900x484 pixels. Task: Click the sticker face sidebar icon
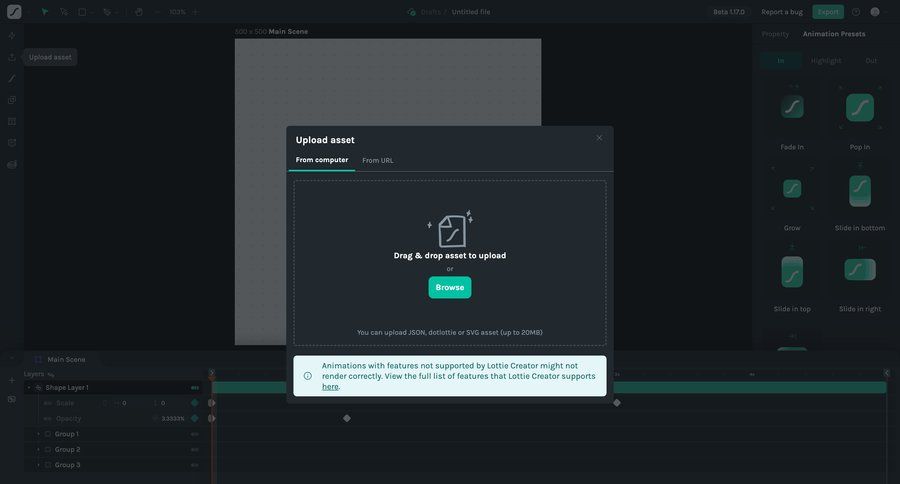[x=11, y=143]
